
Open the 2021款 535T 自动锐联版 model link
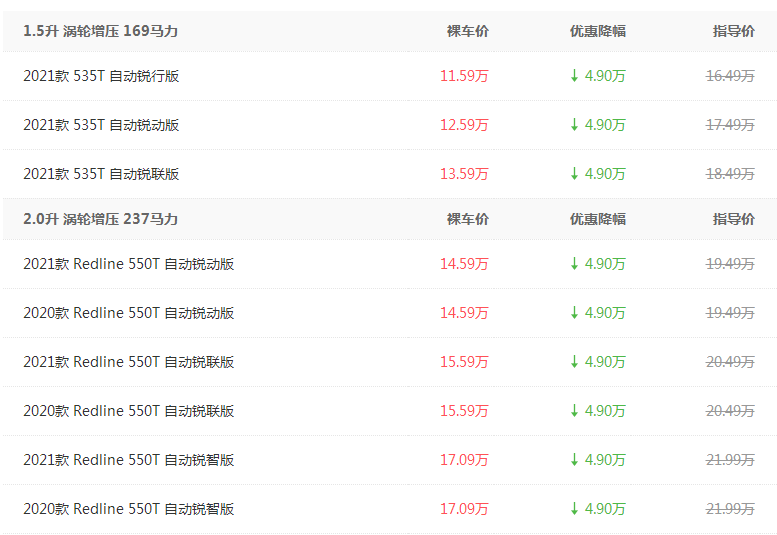coord(101,174)
